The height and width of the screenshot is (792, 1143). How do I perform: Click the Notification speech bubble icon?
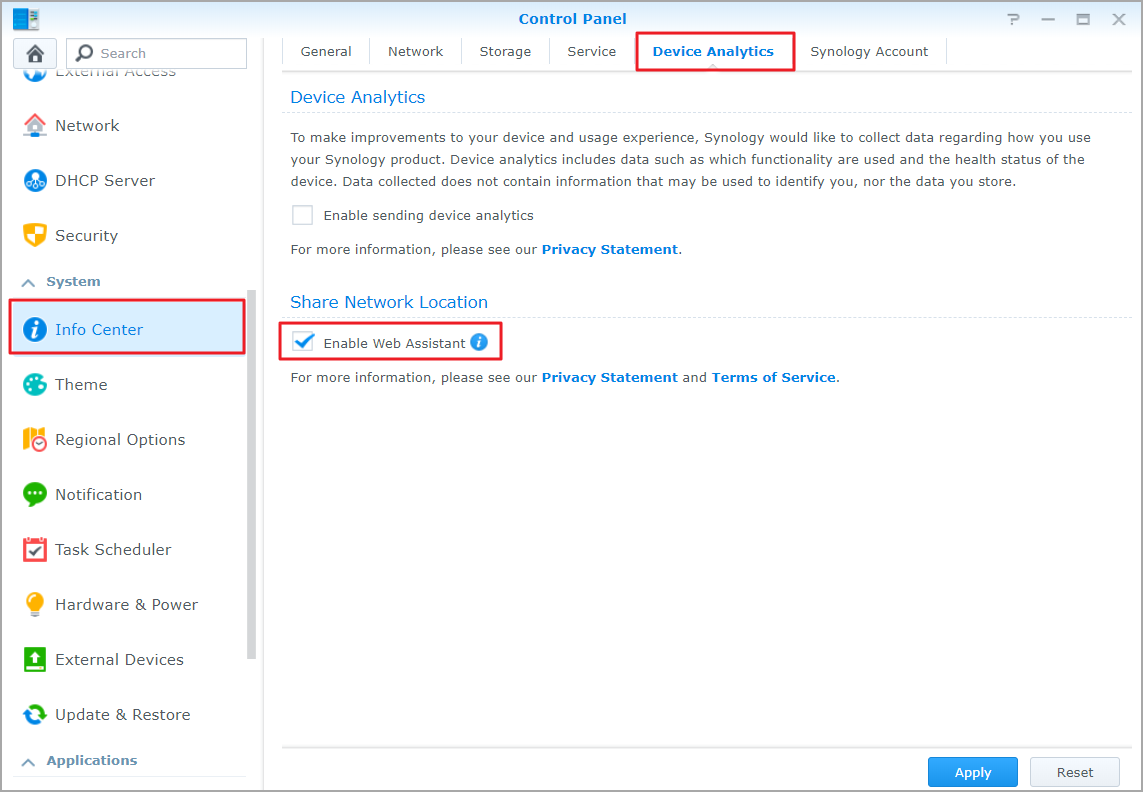tap(34, 494)
